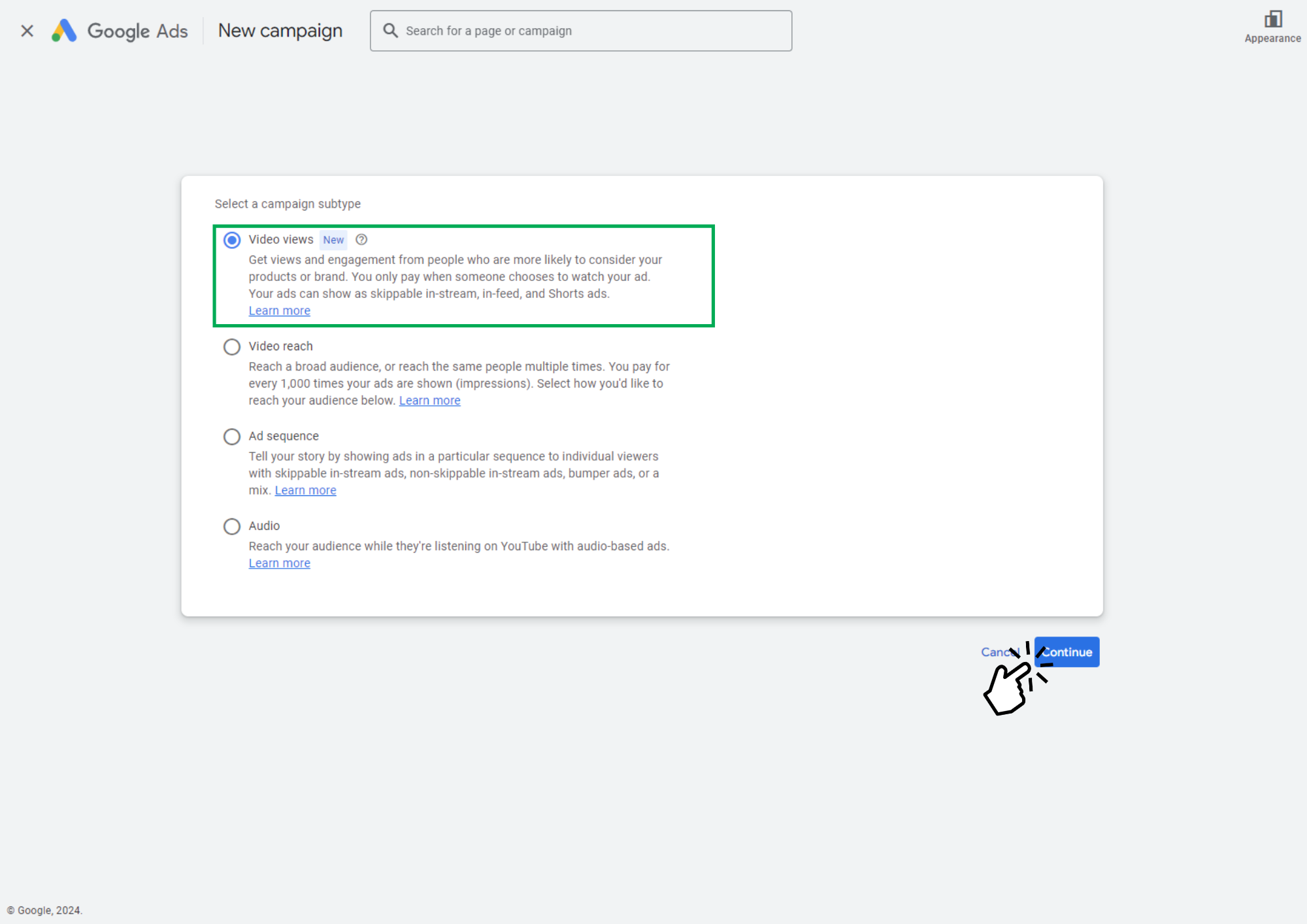Click the 'Audio' option label

pos(264,526)
